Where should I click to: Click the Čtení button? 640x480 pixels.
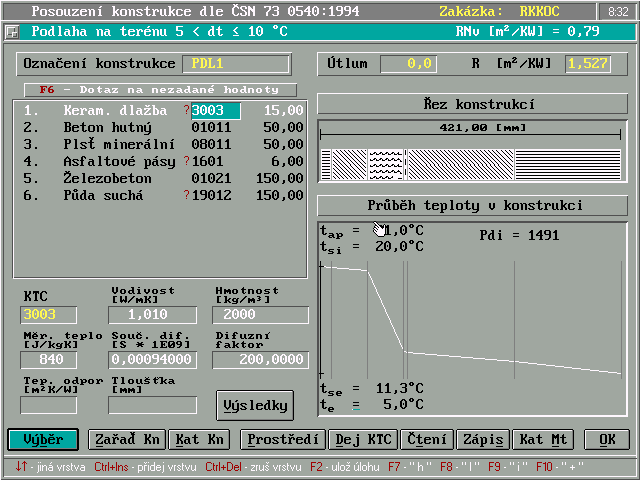click(x=427, y=439)
